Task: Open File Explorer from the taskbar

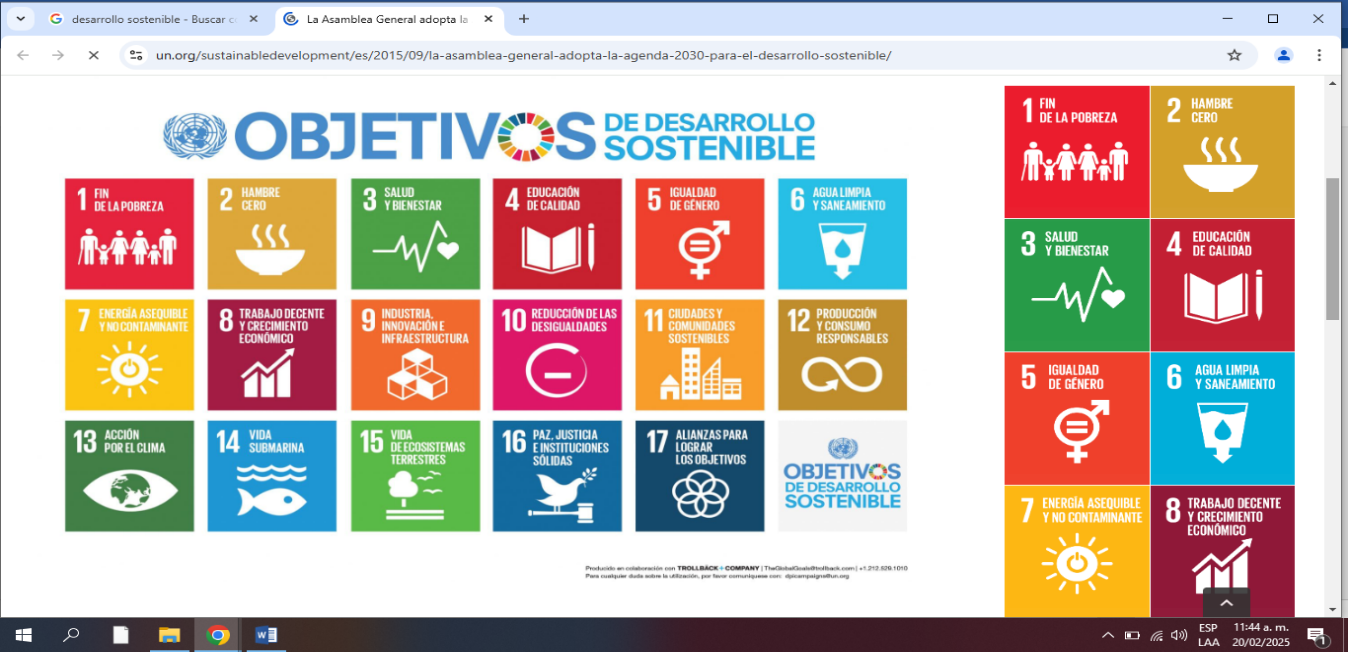Action: [169, 635]
